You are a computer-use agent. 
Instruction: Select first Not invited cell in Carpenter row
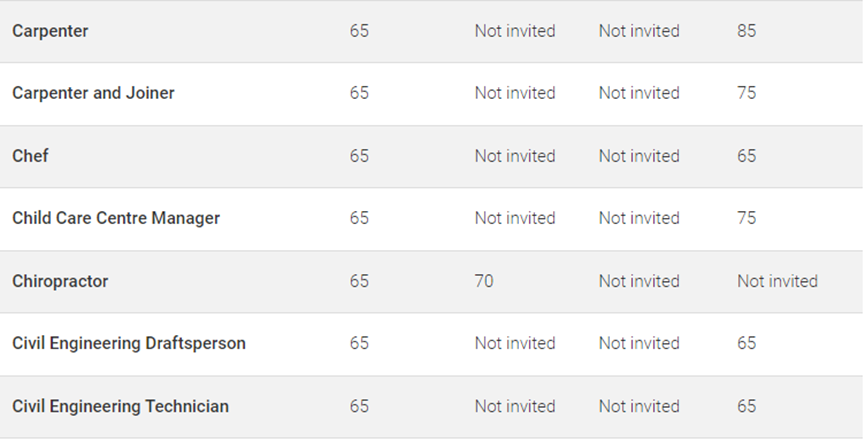pos(515,31)
